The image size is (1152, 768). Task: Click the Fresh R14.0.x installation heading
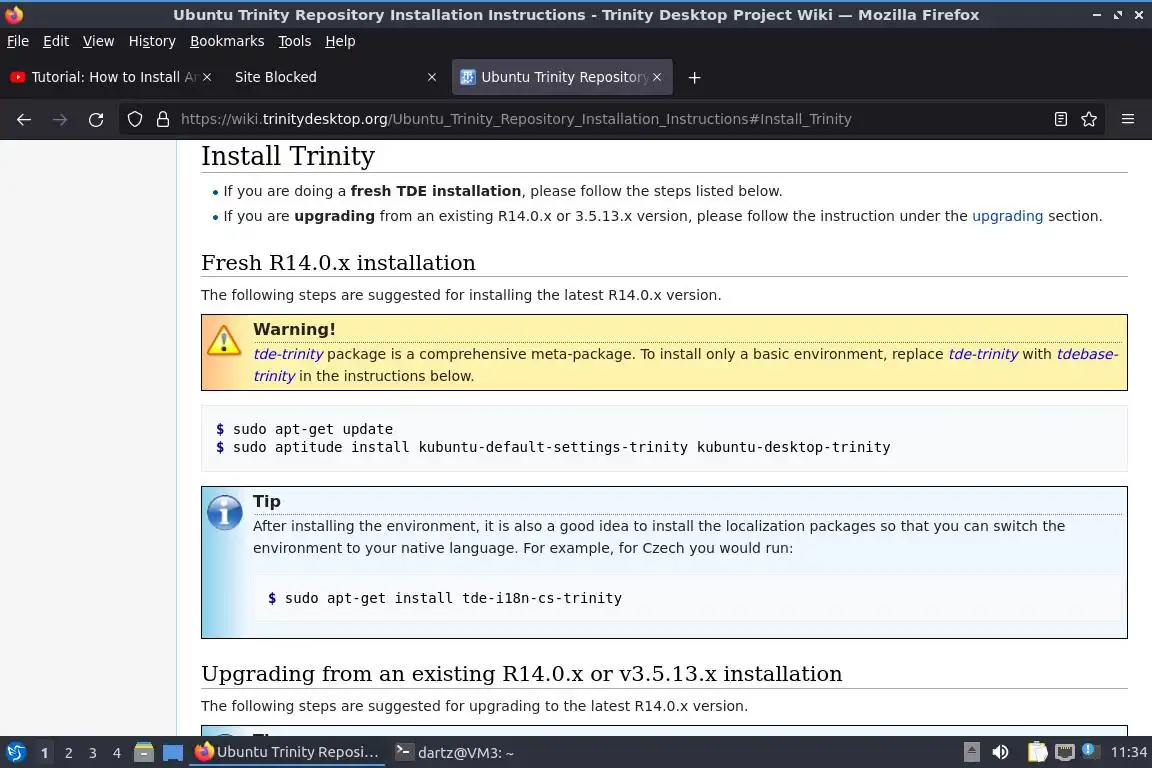click(x=338, y=262)
